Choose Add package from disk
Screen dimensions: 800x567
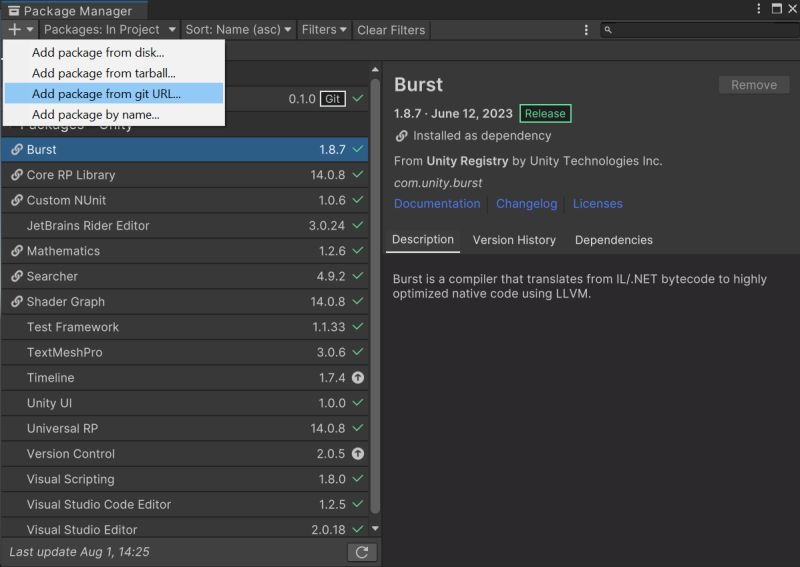(x=114, y=53)
